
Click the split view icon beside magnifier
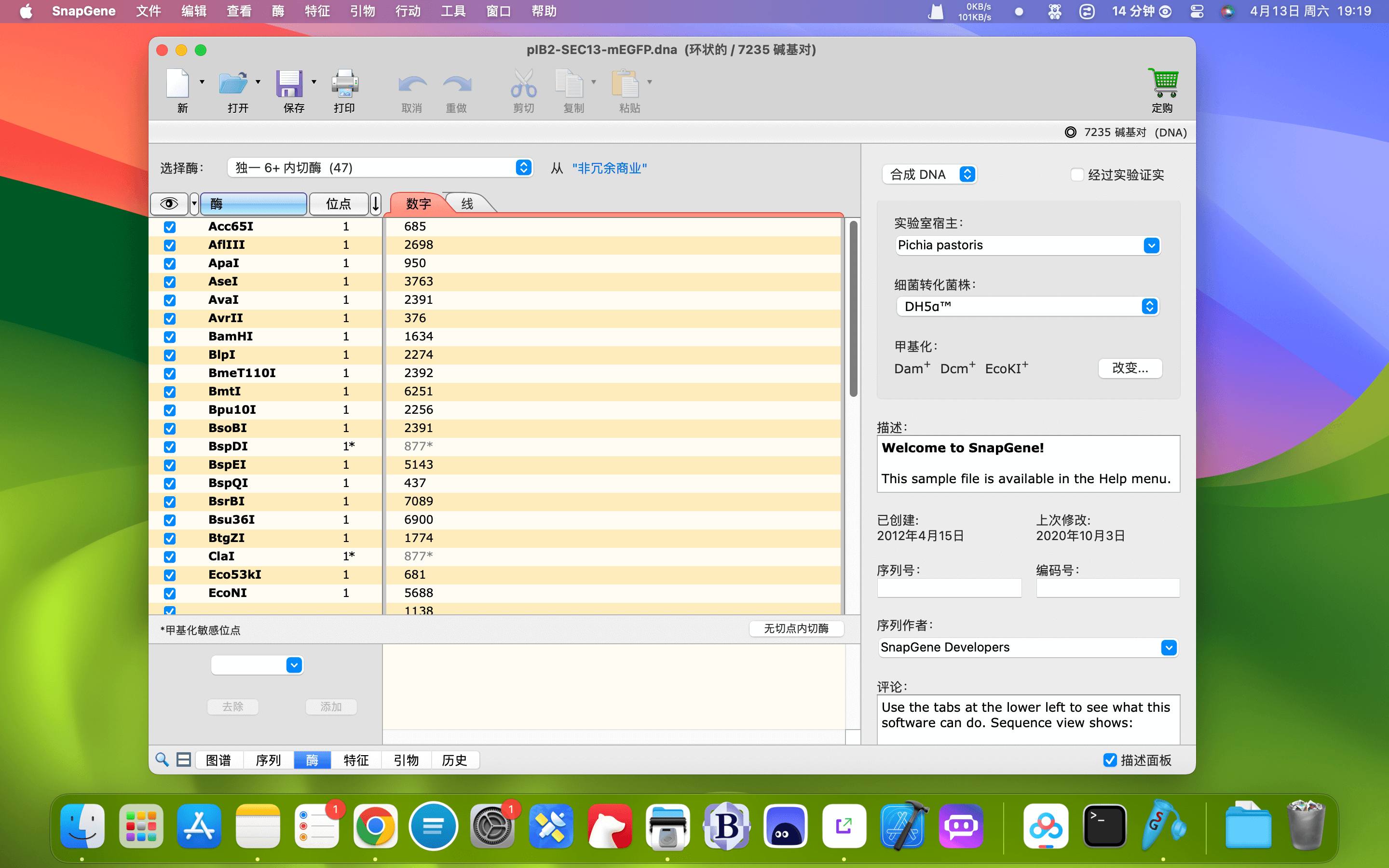click(184, 759)
